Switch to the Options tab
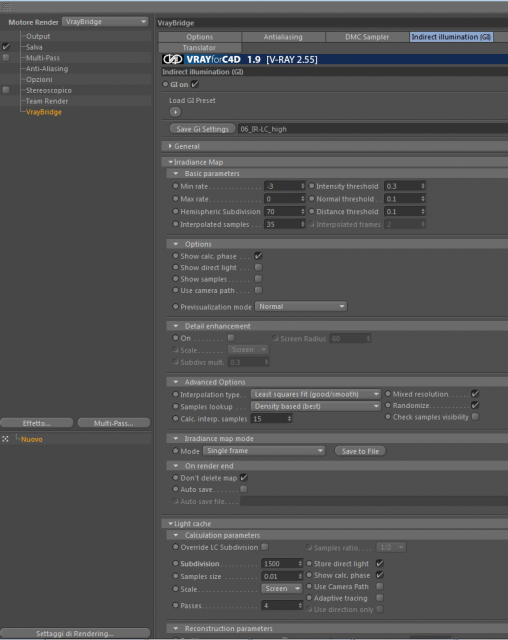The height and width of the screenshot is (640, 508). tap(200, 37)
